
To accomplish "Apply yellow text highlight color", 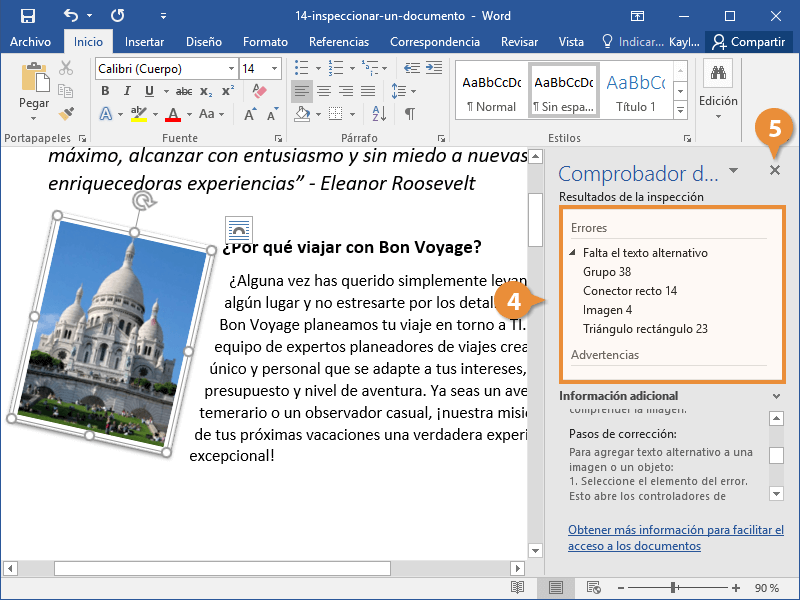I will (x=139, y=114).
